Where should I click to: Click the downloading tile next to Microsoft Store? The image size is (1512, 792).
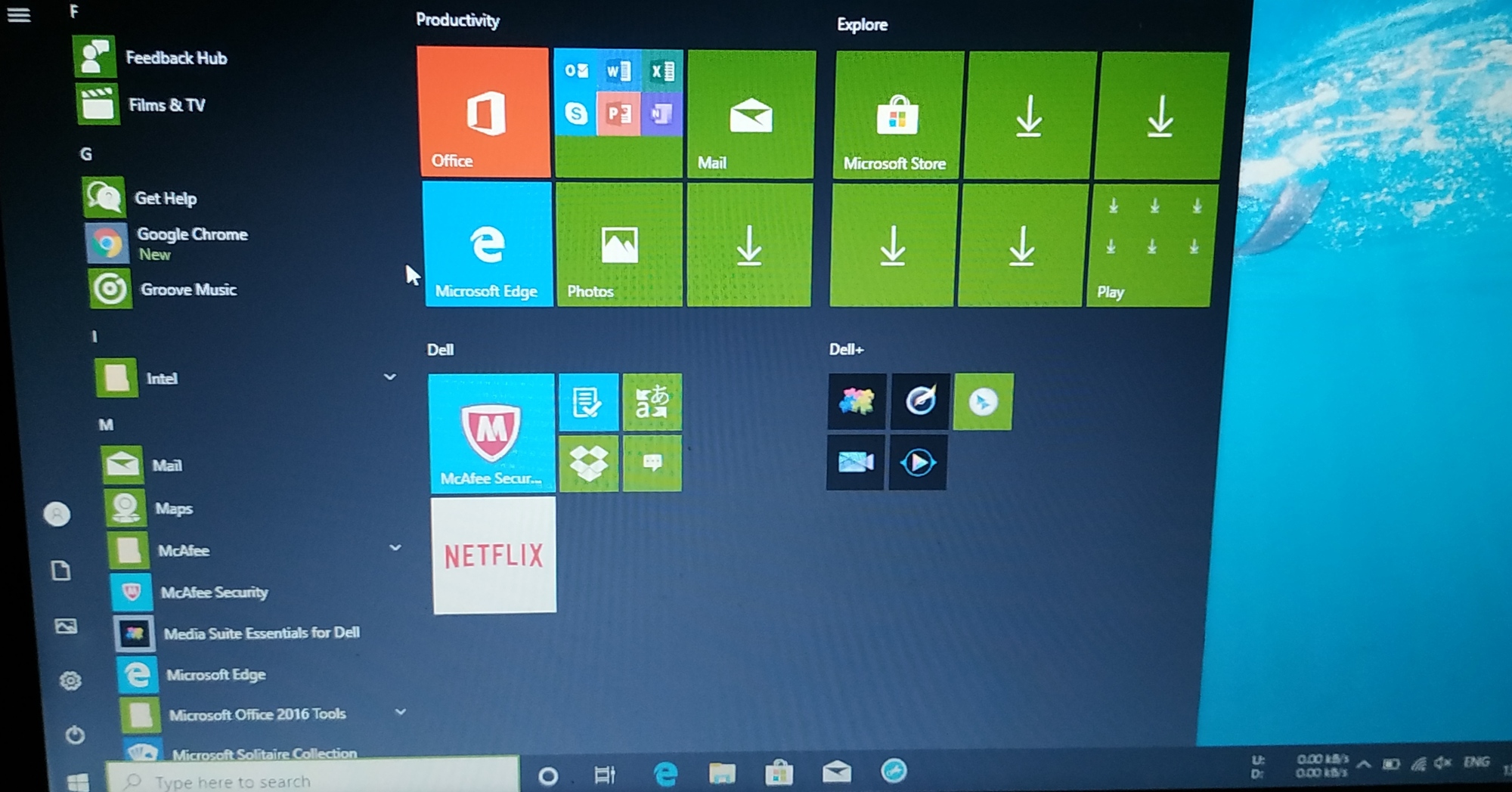pos(1030,116)
